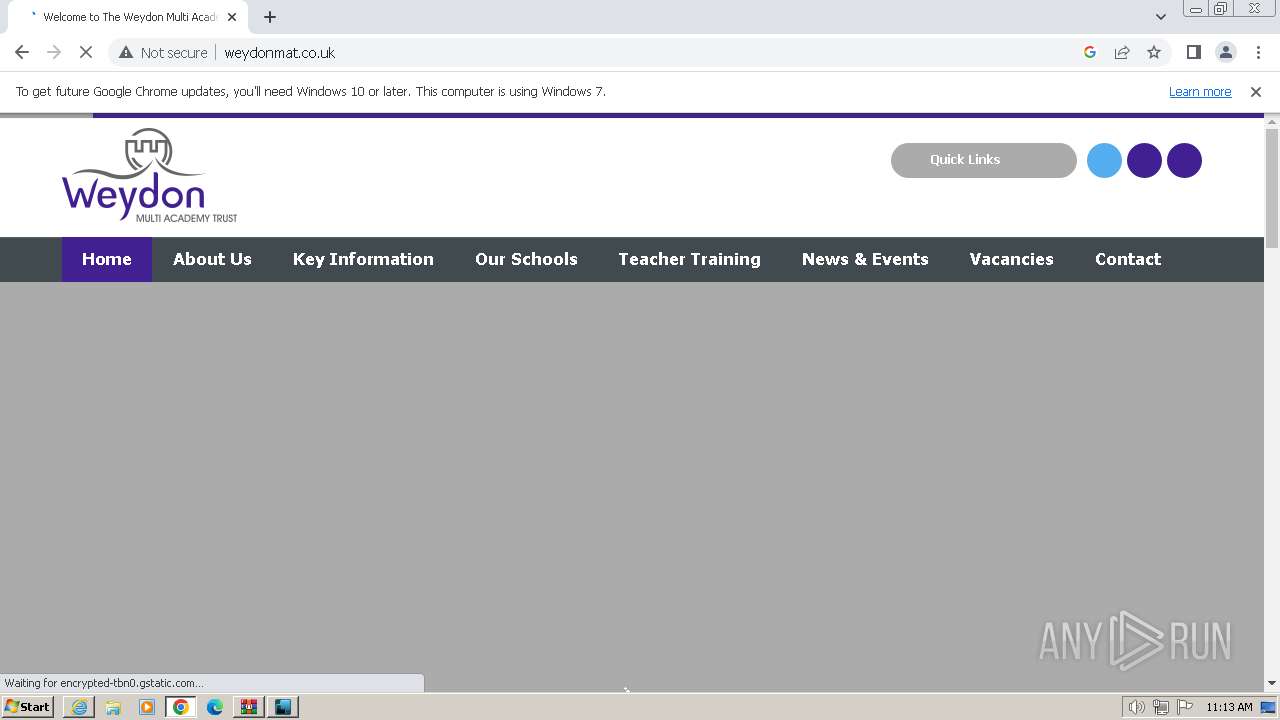Open the Windows Start menu
This screenshot has width=1280, height=720.
(x=28, y=707)
